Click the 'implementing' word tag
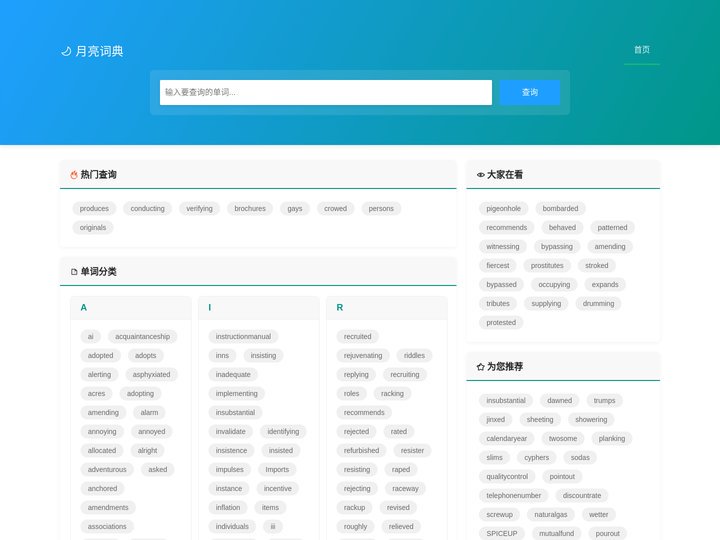The height and width of the screenshot is (540, 720). [236, 394]
